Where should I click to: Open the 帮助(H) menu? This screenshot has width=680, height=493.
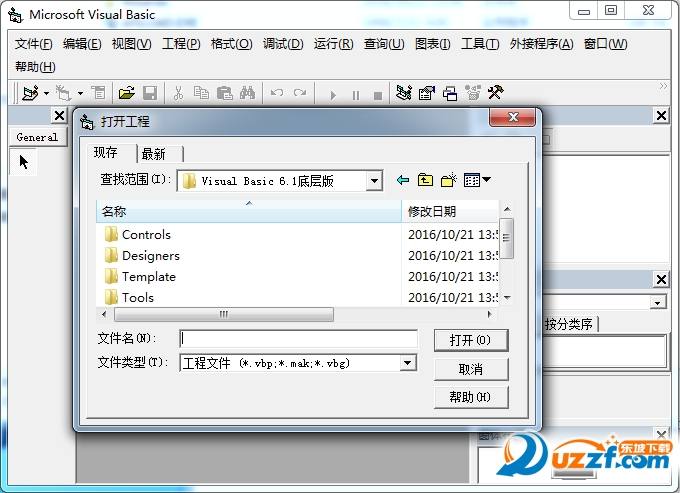tap(35, 67)
